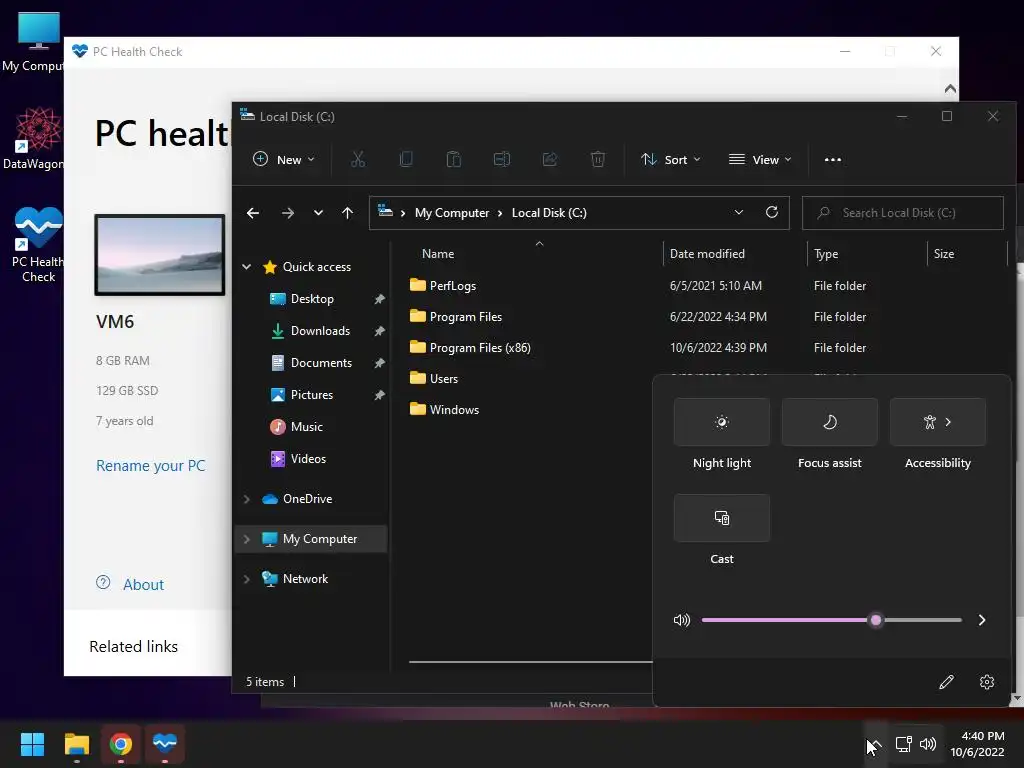1024x768 pixels.
Task: Select Pictures in Quick access
Action: tap(312, 394)
